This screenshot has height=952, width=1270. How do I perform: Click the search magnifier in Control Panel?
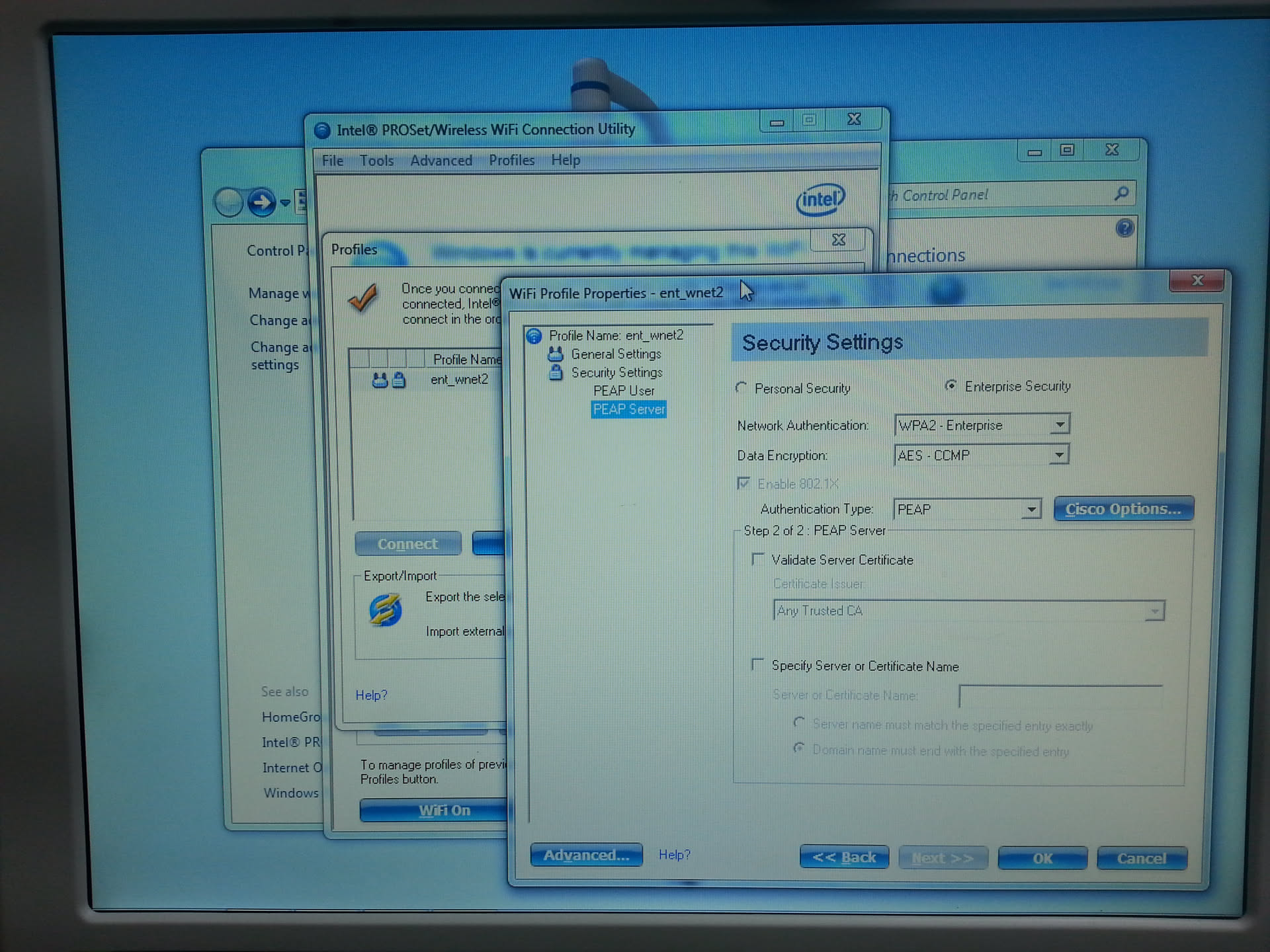pos(1121,194)
